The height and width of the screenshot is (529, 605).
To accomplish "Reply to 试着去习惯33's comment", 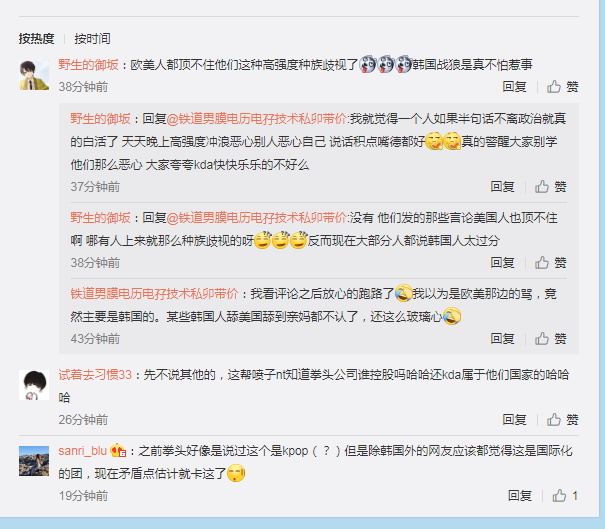I will [514, 419].
